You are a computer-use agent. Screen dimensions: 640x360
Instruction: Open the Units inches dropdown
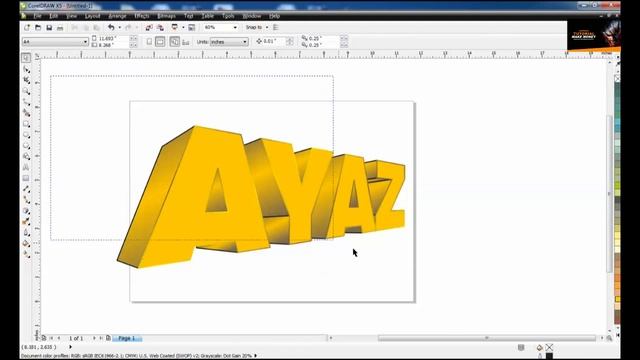(x=244, y=42)
